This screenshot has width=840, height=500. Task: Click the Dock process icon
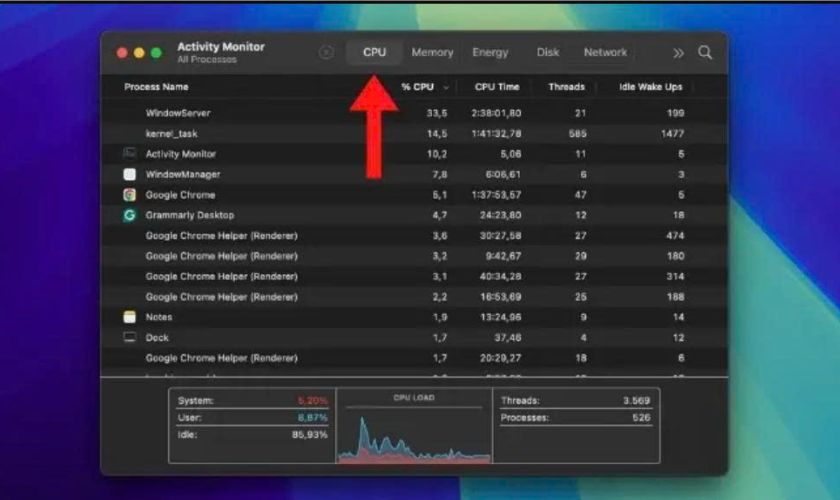[x=129, y=337]
